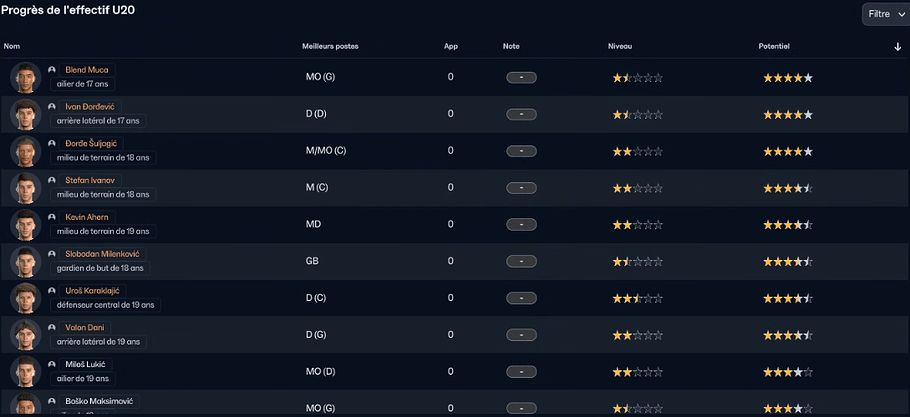The width and height of the screenshot is (910, 417).
Task: Click the 'gardien de but de 18 ans' tag
Action: coord(100,269)
